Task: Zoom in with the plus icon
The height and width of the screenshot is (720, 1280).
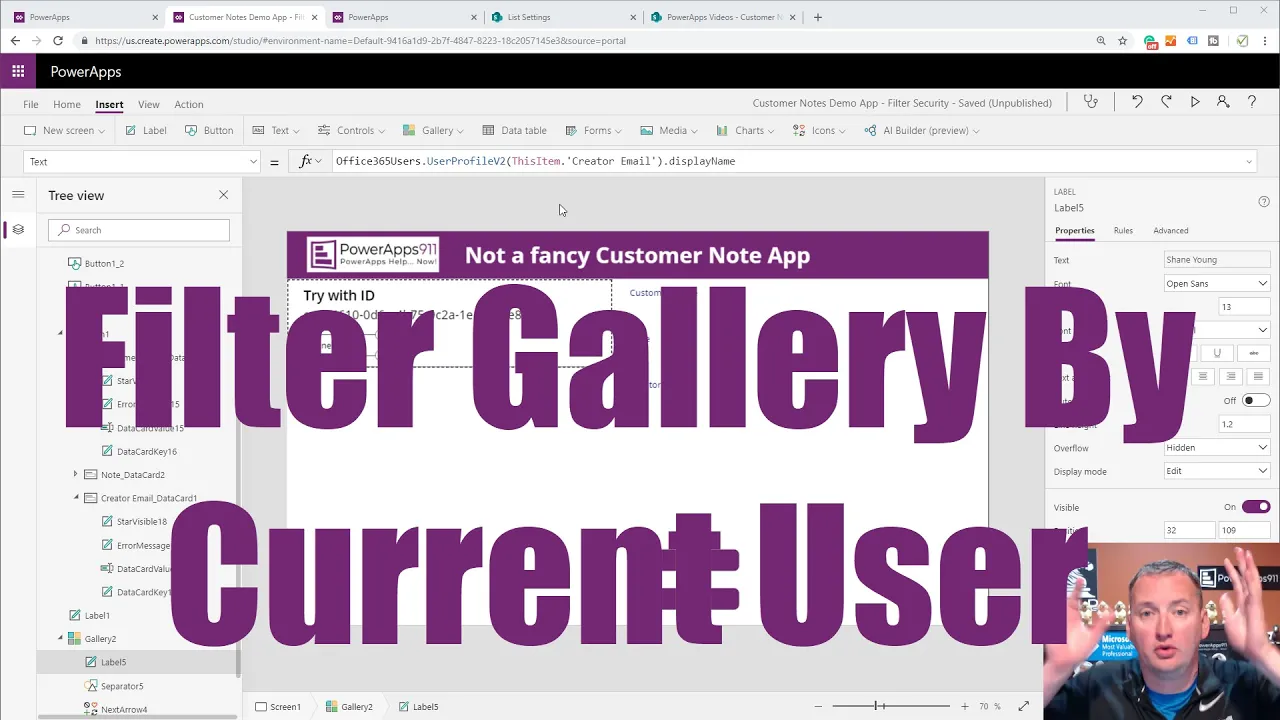Action: (964, 707)
